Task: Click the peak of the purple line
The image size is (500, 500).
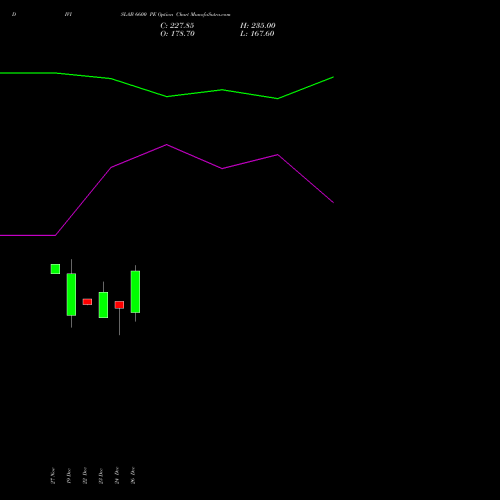Action: tap(167, 145)
